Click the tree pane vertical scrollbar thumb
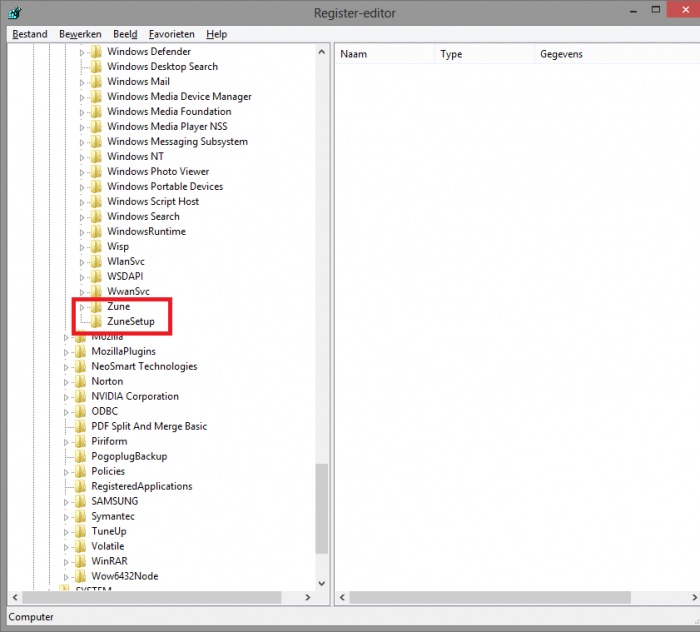This screenshot has height=632, width=700. [321, 509]
